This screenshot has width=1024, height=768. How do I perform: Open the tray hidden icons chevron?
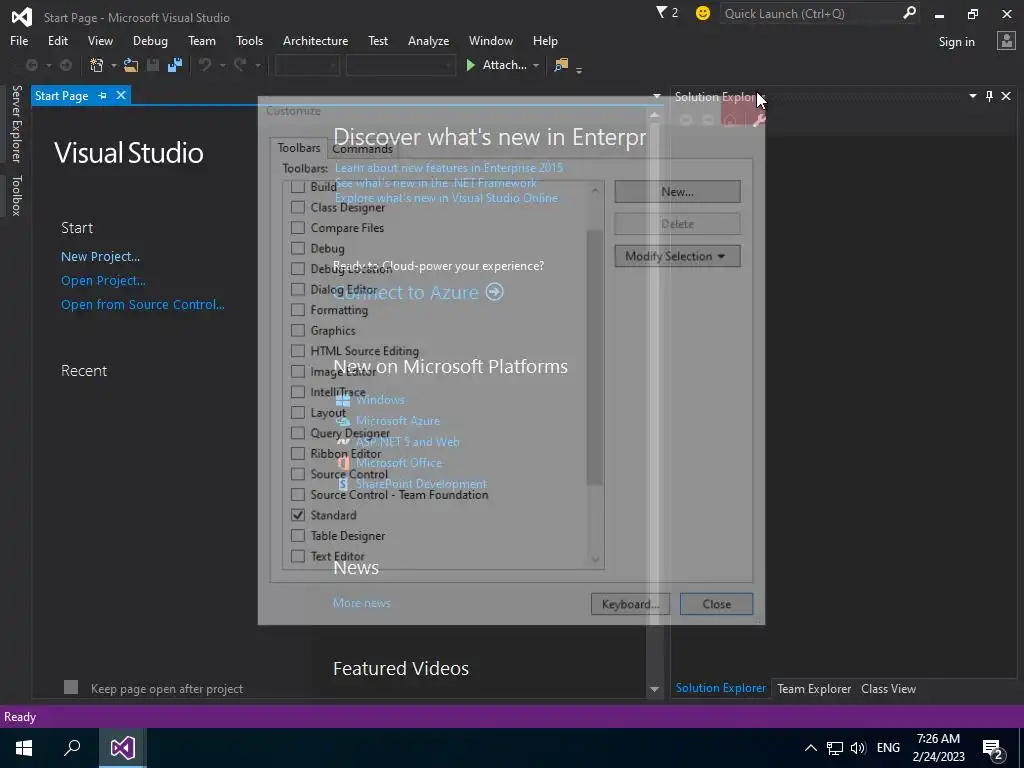click(810, 748)
